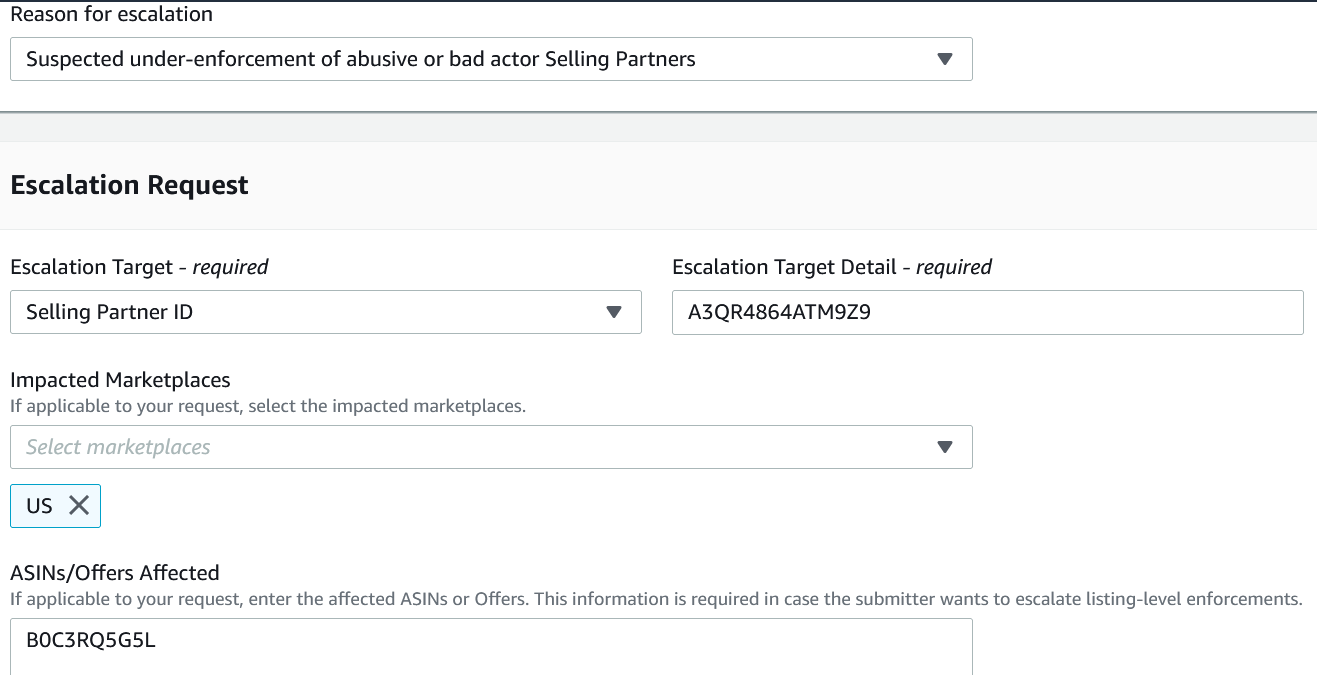Screen dimensions: 1317x675
Task: Click the US tag label
Action: click(39, 506)
